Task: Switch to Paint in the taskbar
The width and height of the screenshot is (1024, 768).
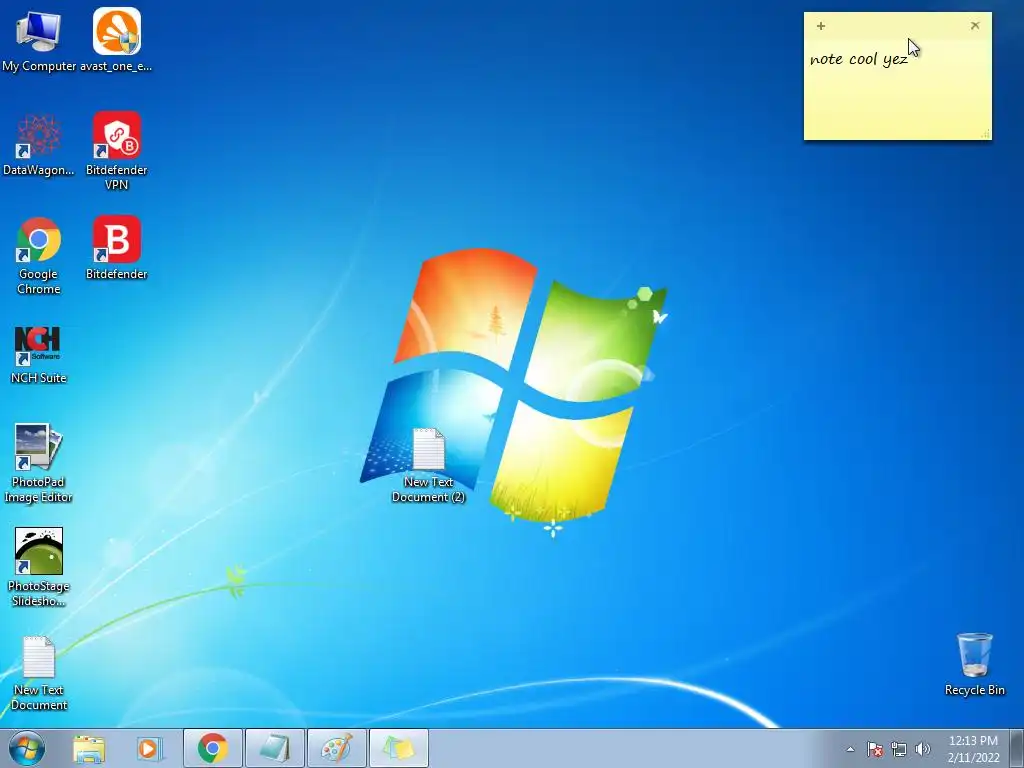Action: (x=336, y=748)
